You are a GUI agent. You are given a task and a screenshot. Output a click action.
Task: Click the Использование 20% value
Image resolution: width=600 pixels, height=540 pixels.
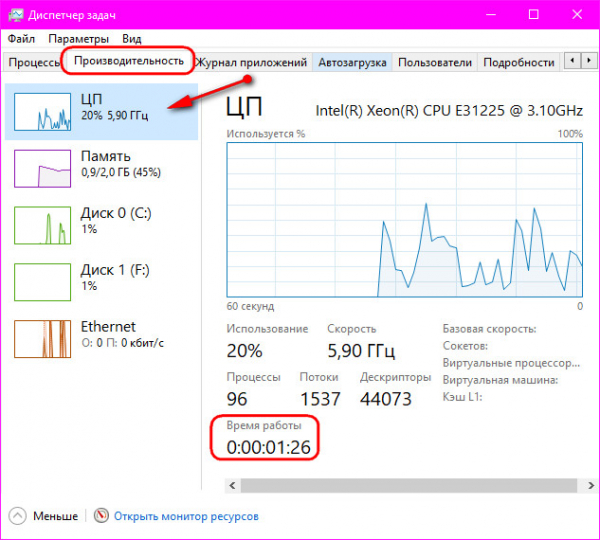[x=244, y=351]
